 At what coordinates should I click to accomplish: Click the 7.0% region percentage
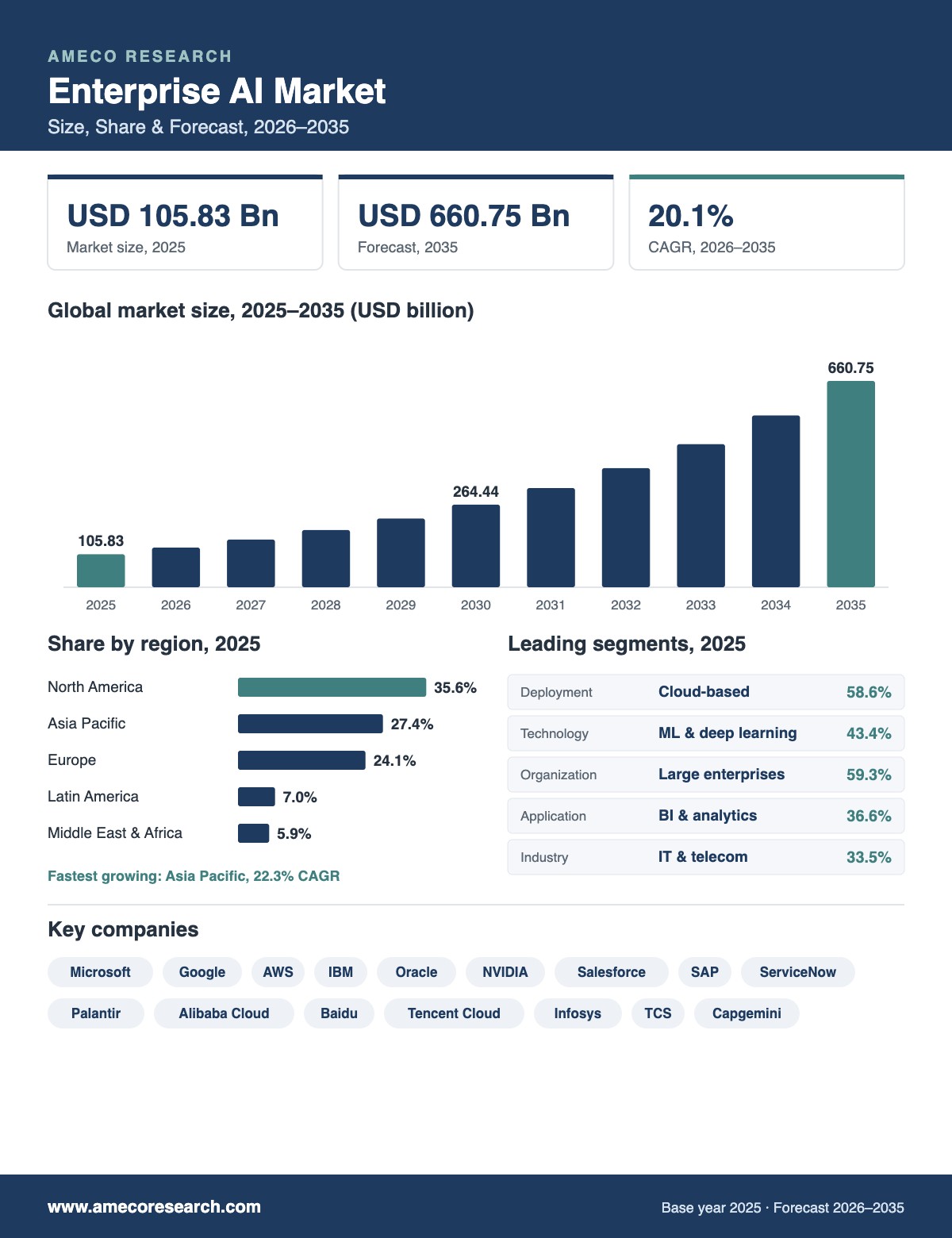click(300, 797)
